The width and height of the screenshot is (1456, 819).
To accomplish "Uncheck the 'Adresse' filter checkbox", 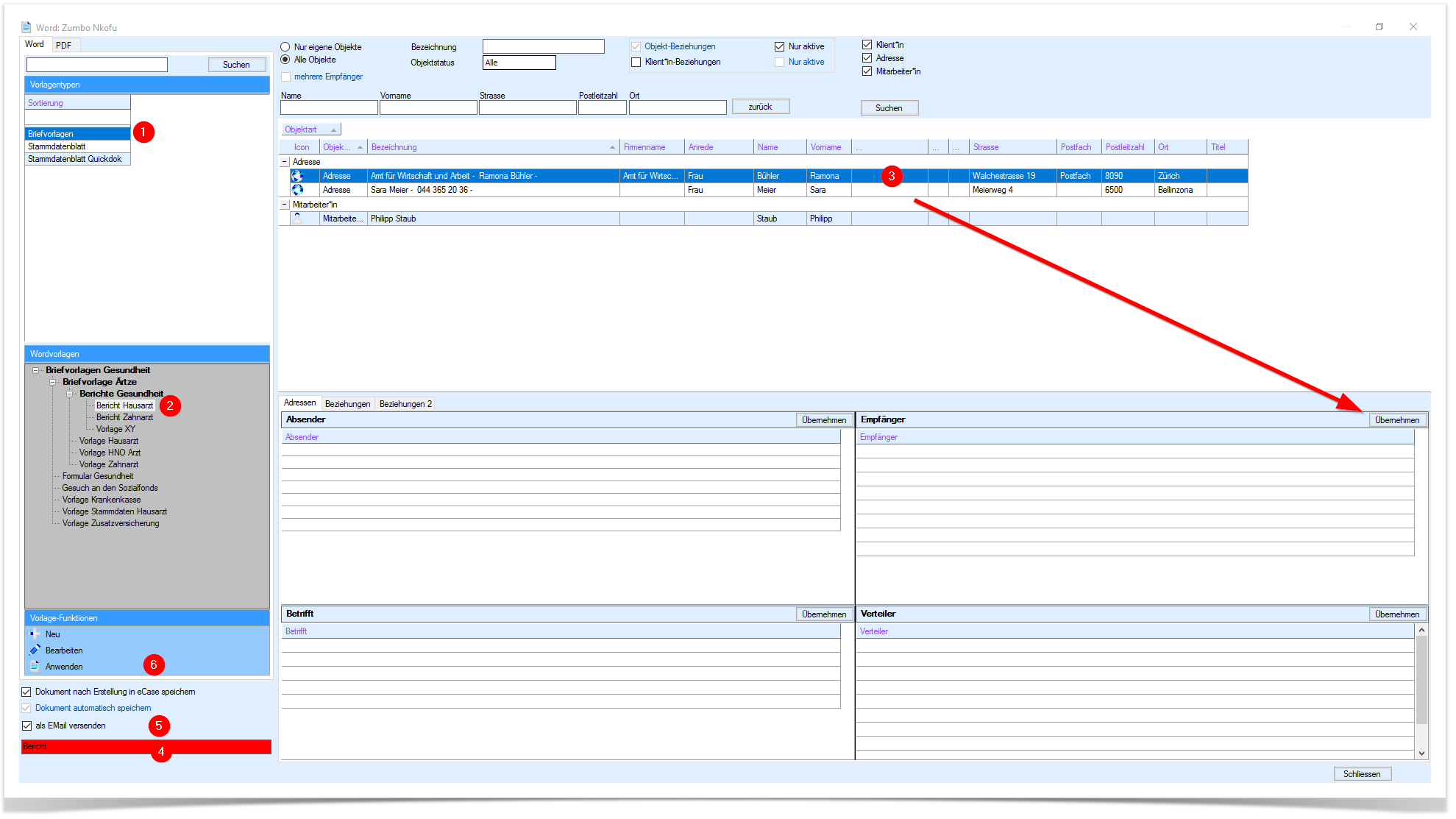I will tap(867, 58).
